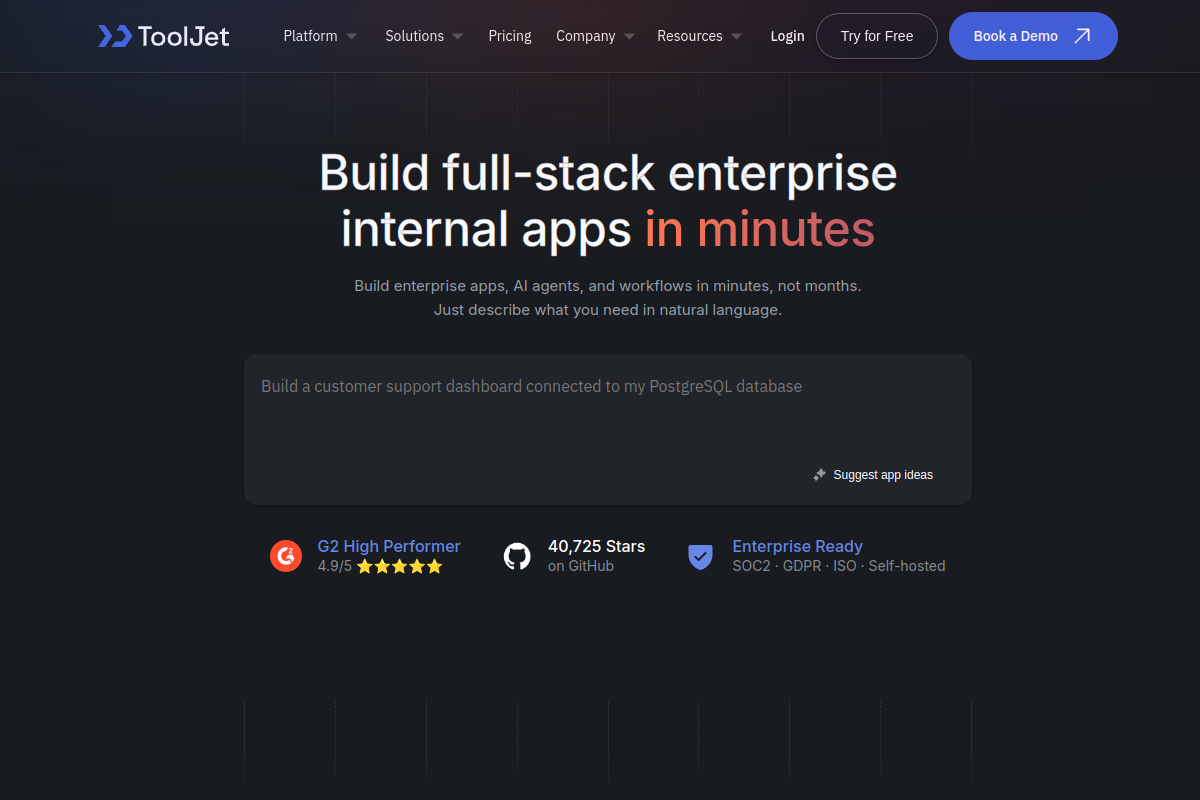Click the five-star rating icons

[x=399, y=566]
